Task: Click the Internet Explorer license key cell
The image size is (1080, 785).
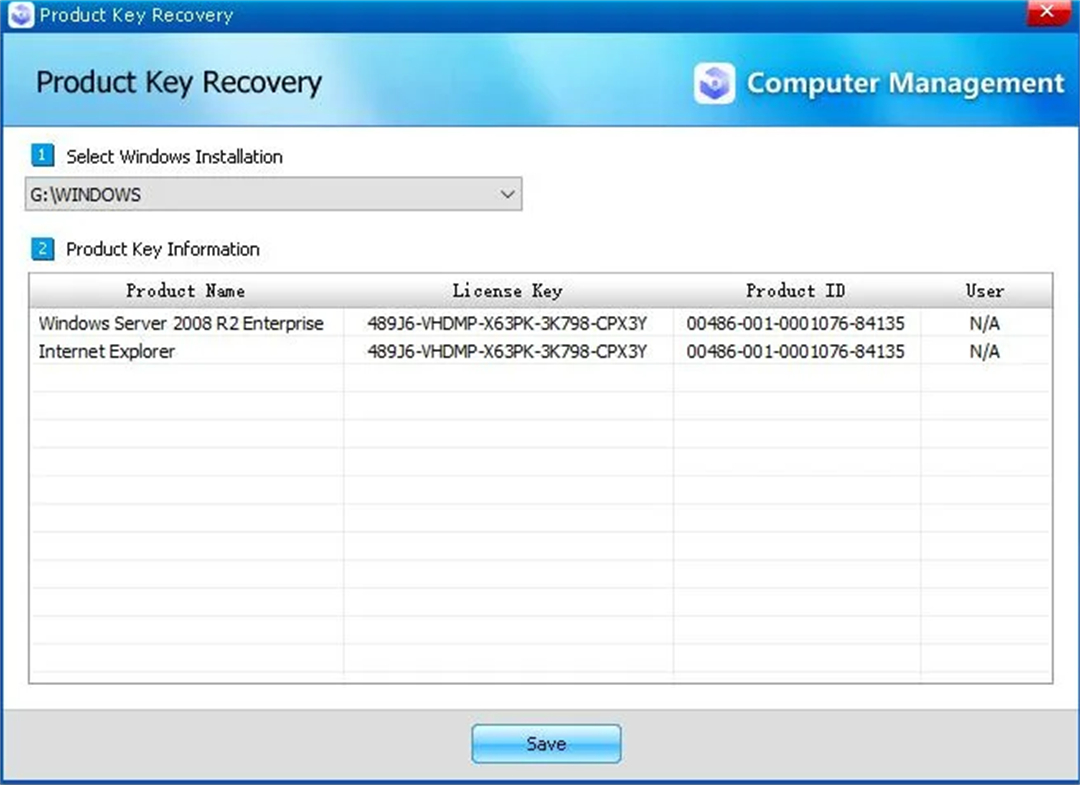Action: pyautogui.click(x=507, y=352)
